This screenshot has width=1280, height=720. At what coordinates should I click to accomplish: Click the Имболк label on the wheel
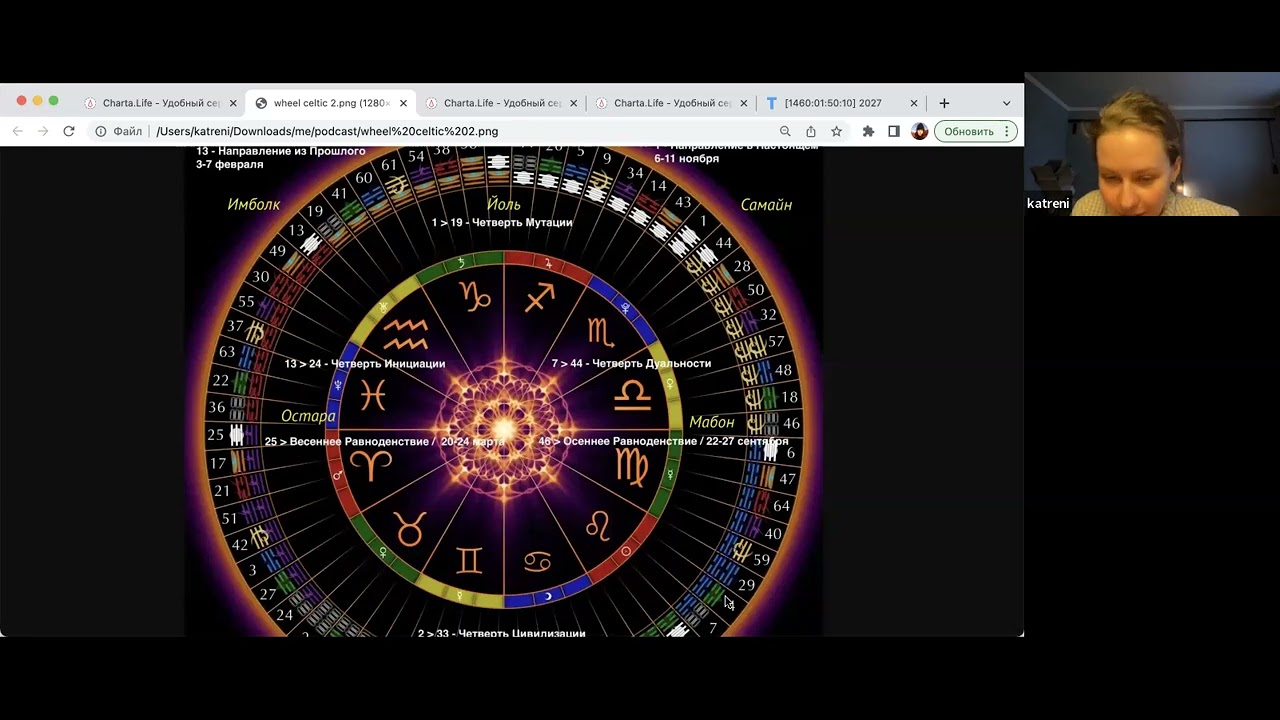click(x=253, y=204)
